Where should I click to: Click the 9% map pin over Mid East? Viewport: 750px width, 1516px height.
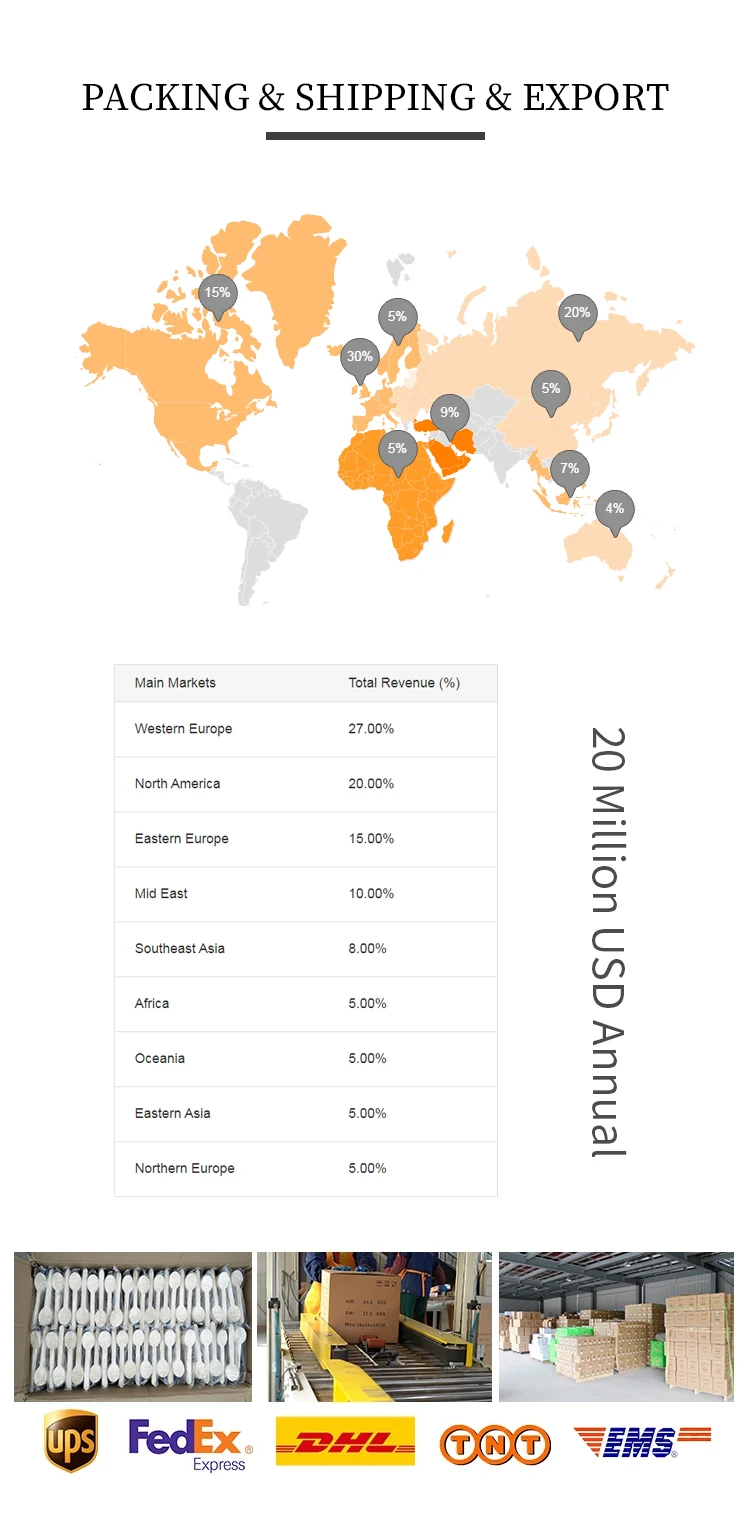click(450, 413)
